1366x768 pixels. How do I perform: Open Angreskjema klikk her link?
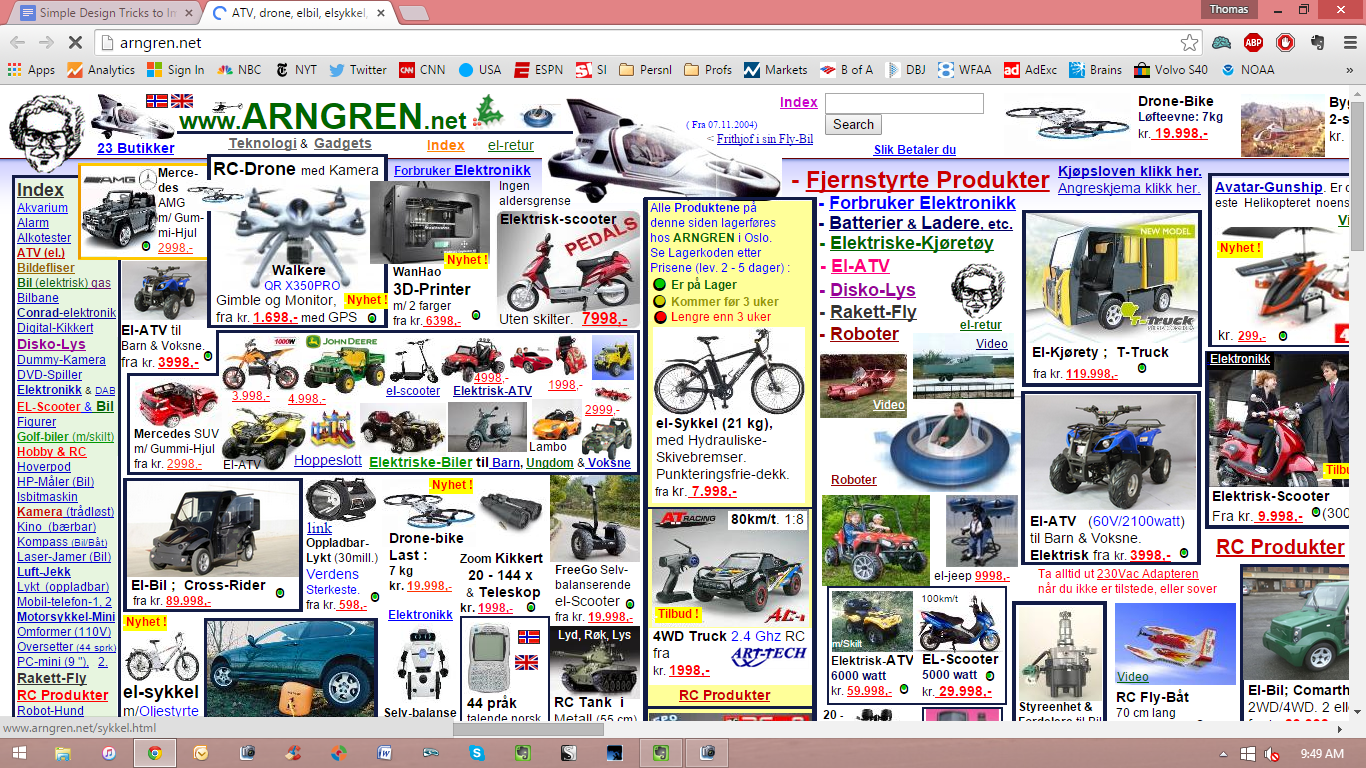1129,188
